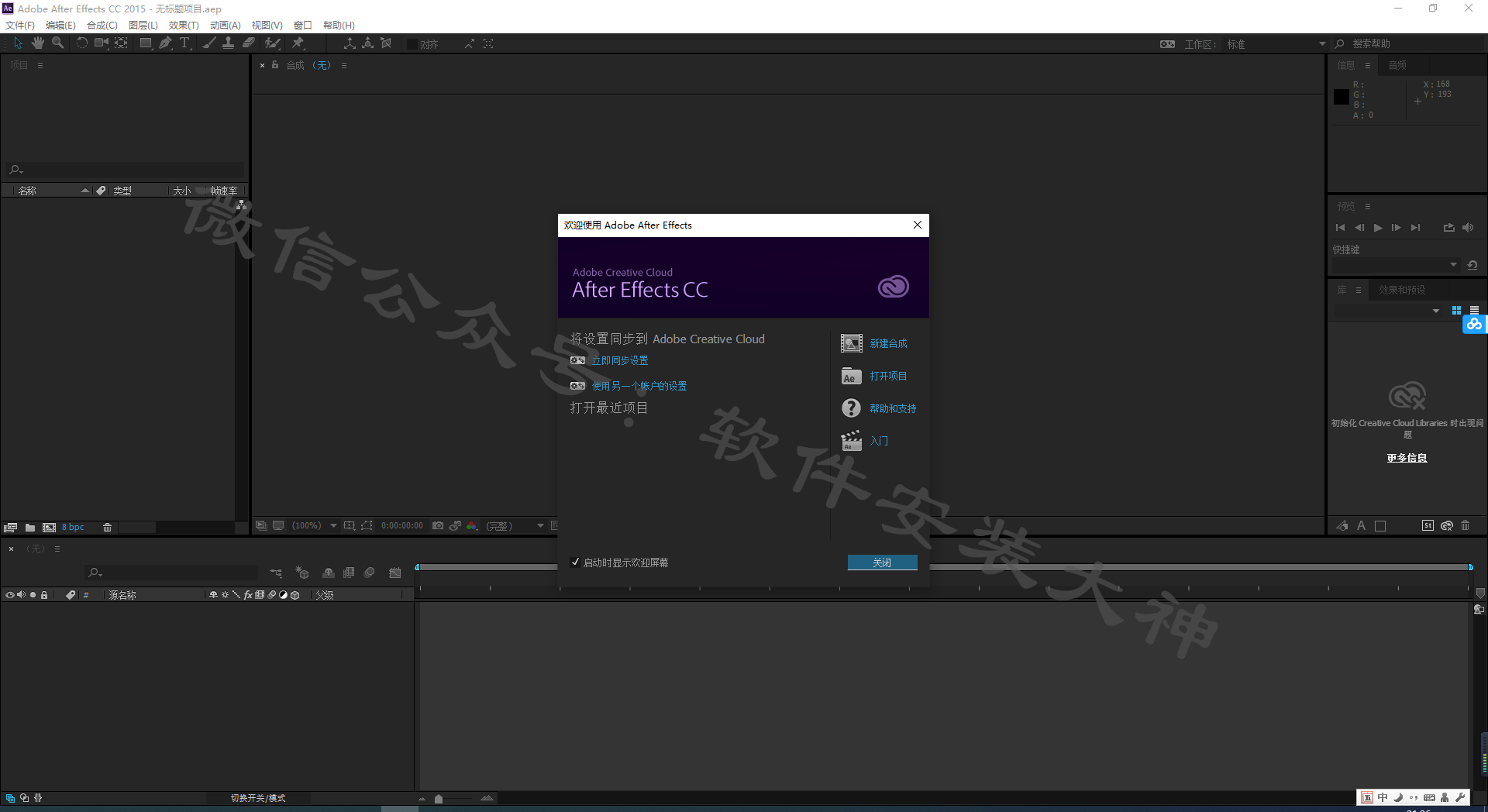Open the Timeline panel menu
Viewport: 1488px width, 812px height.
pyautogui.click(x=57, y=549)
